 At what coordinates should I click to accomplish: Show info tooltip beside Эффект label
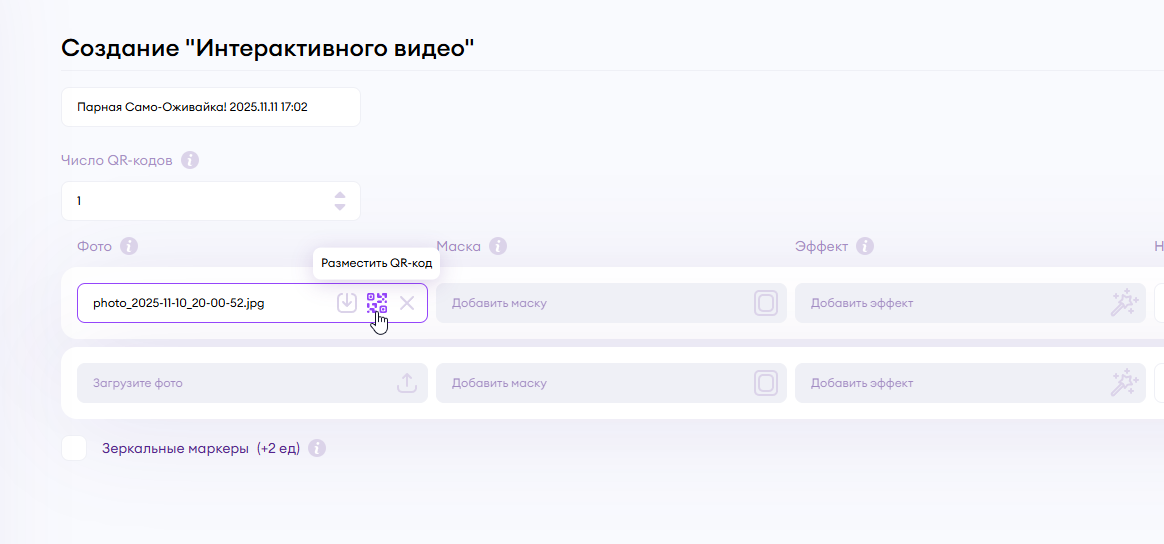[865, 246]
